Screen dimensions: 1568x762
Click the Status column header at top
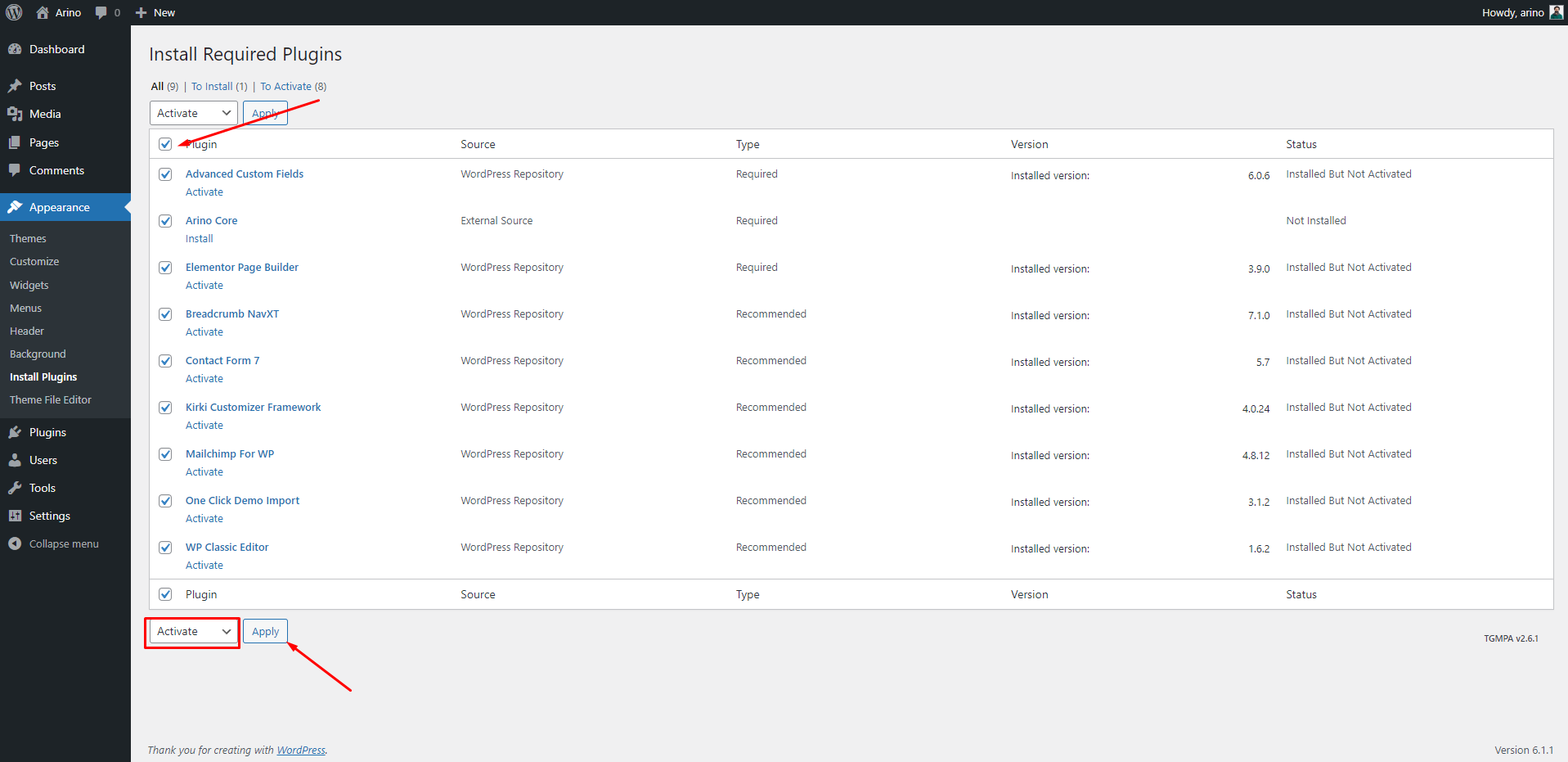tap(1301, 144)
